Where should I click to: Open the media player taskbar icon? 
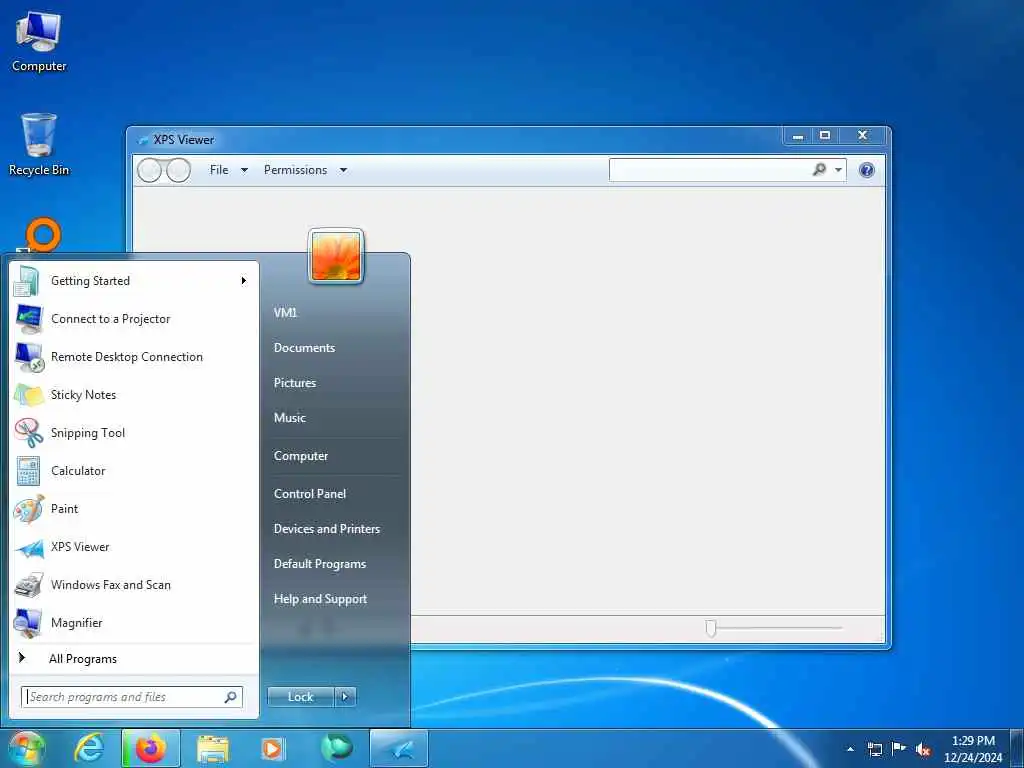(272, 749)
